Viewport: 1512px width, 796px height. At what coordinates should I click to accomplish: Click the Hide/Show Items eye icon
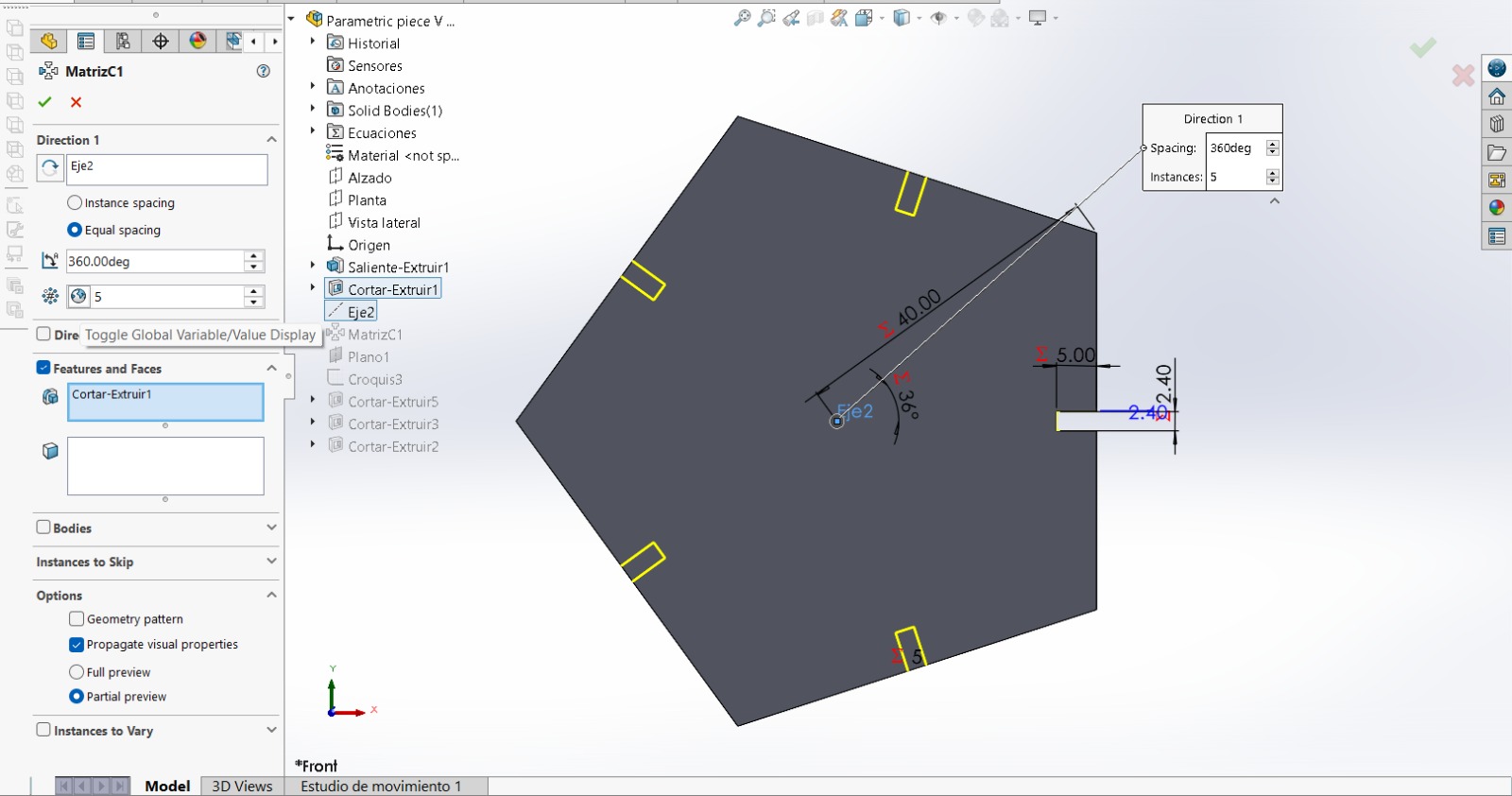938,18
